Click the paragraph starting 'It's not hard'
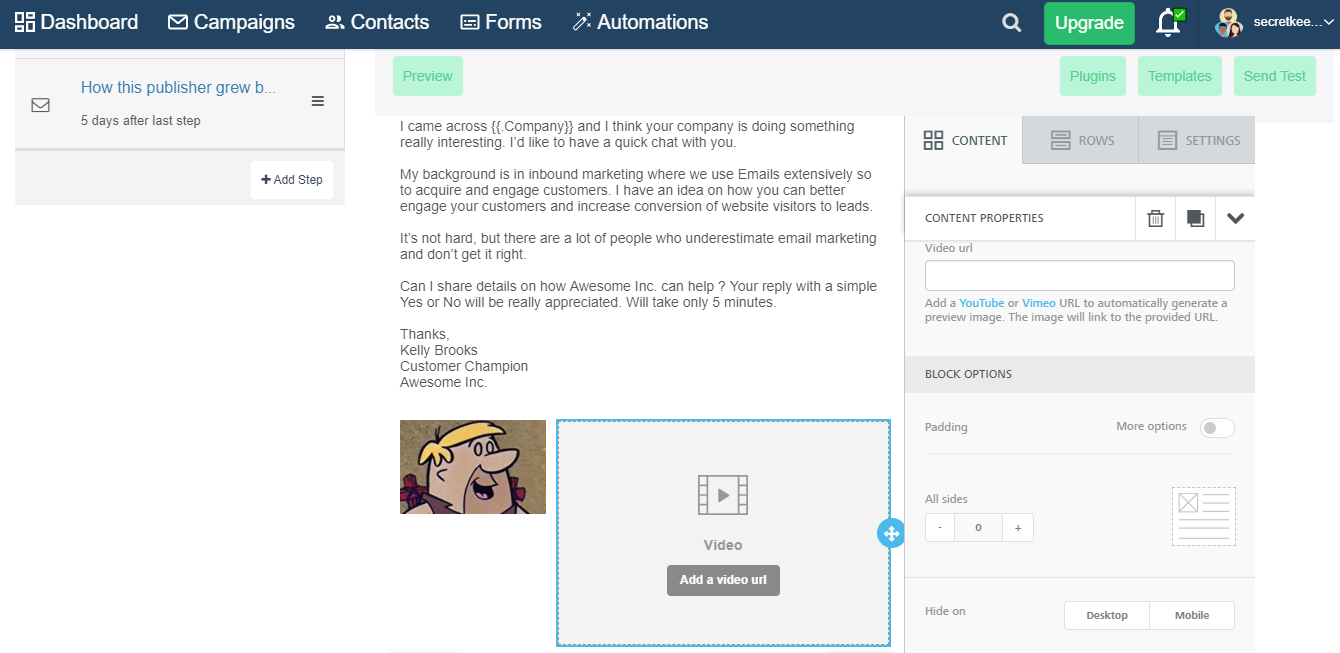 pos(638,246)
